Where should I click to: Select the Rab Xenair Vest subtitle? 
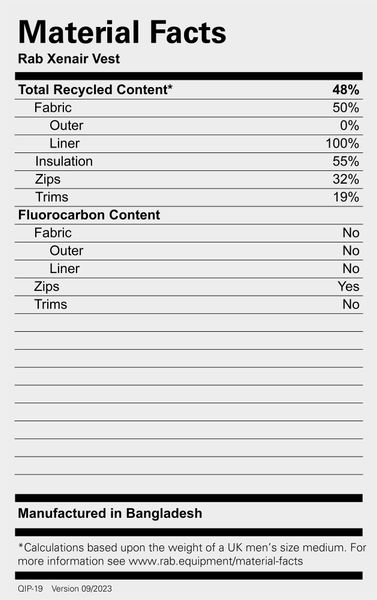click(69, 59)
